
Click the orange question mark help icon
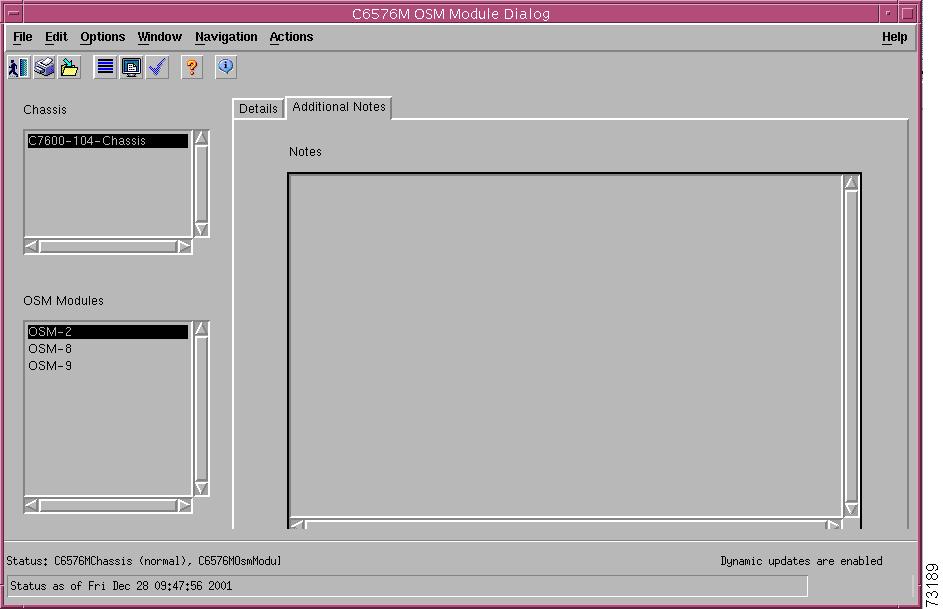pos(192,67)
